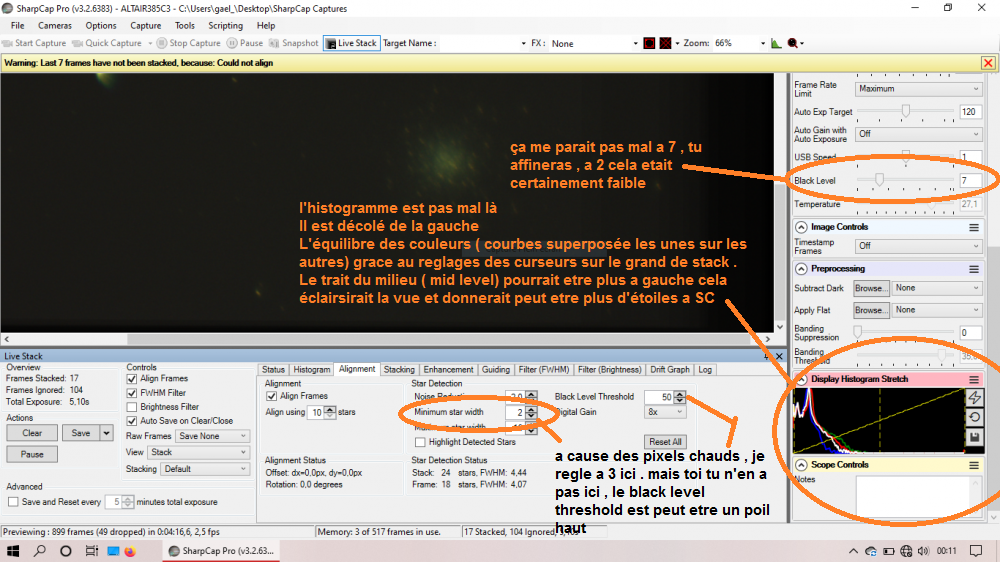Toggle the FWHM Filter checkbox
Image resolution: width=1000 pixels, height=562 pixels.
coord(132,393)
